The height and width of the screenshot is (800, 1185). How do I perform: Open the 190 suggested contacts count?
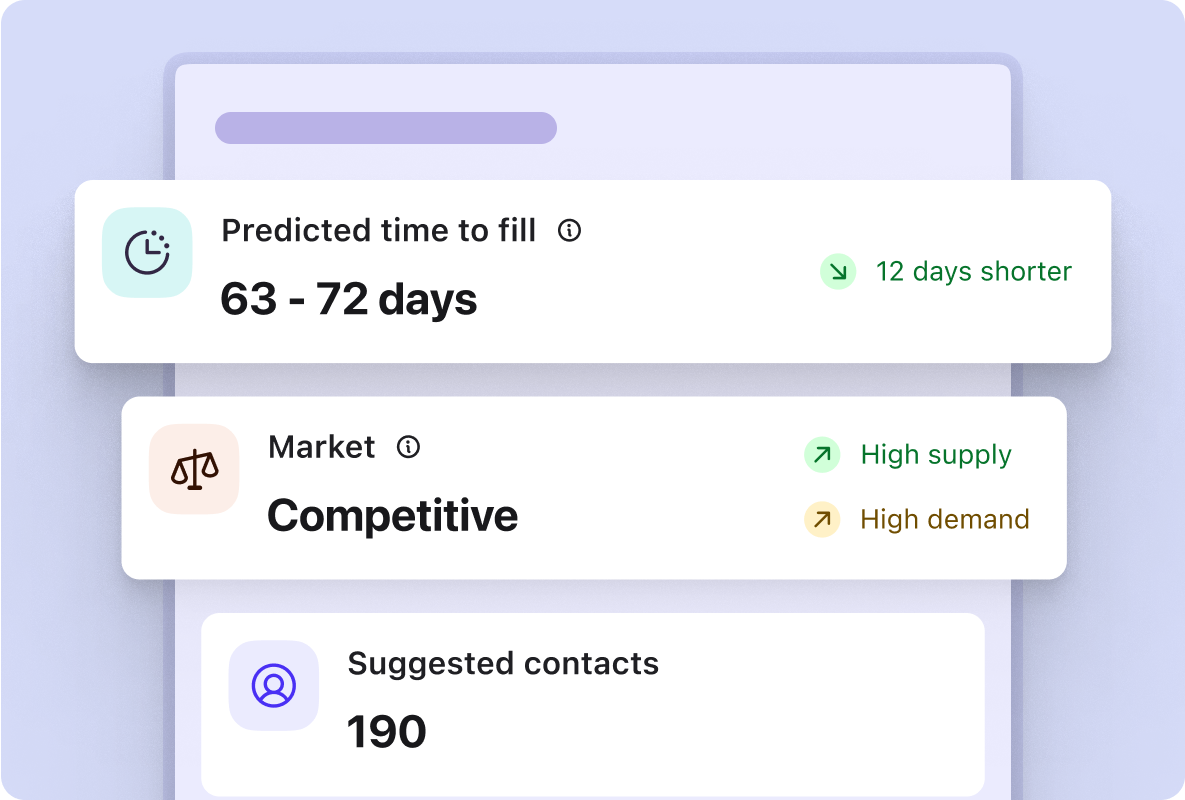tap(386, 732)
